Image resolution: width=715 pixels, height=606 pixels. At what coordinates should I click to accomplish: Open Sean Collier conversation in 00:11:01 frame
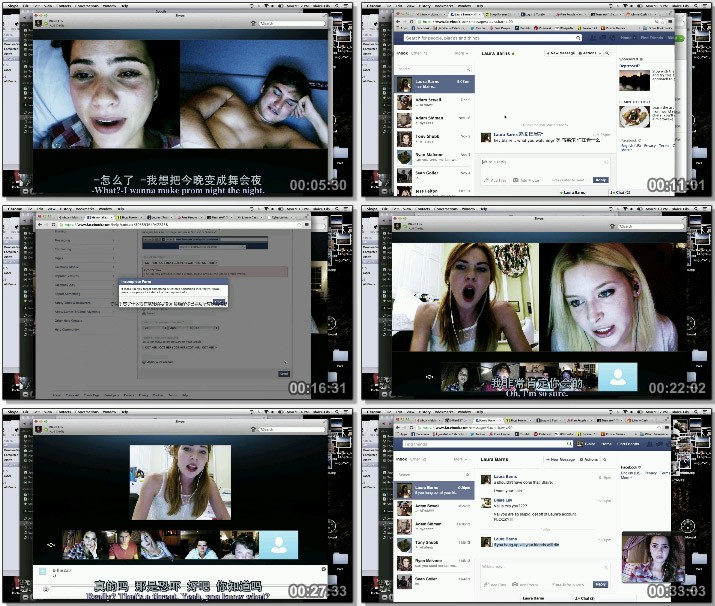(434, 176)
